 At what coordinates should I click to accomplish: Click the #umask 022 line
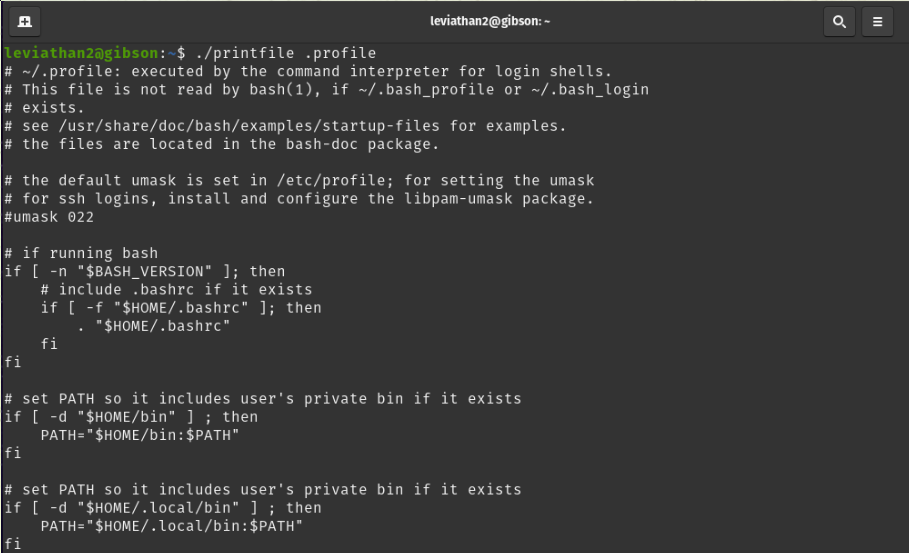[x=49, y=217]
